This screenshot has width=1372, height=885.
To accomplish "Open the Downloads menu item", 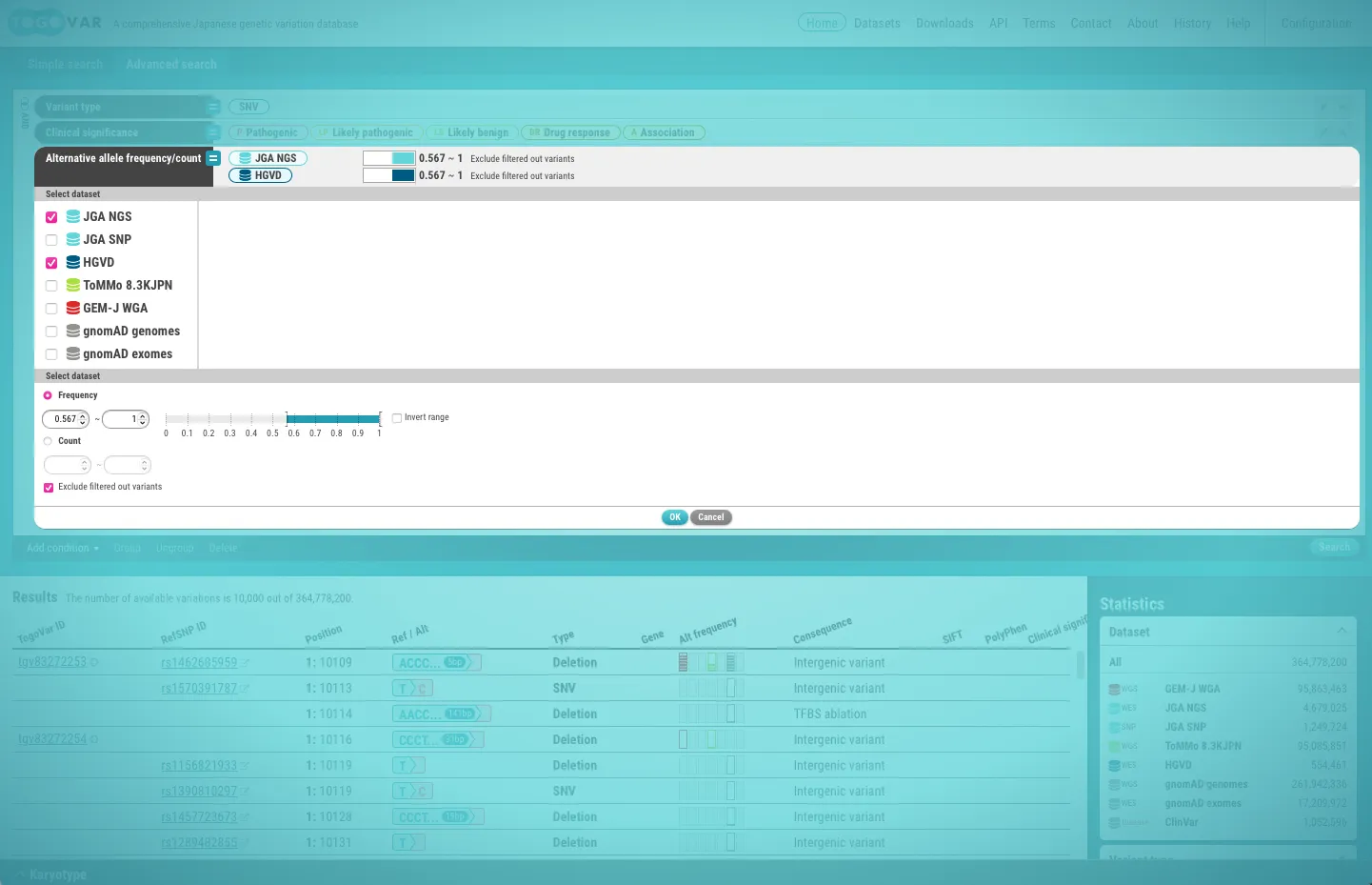I will pos(944,23).
